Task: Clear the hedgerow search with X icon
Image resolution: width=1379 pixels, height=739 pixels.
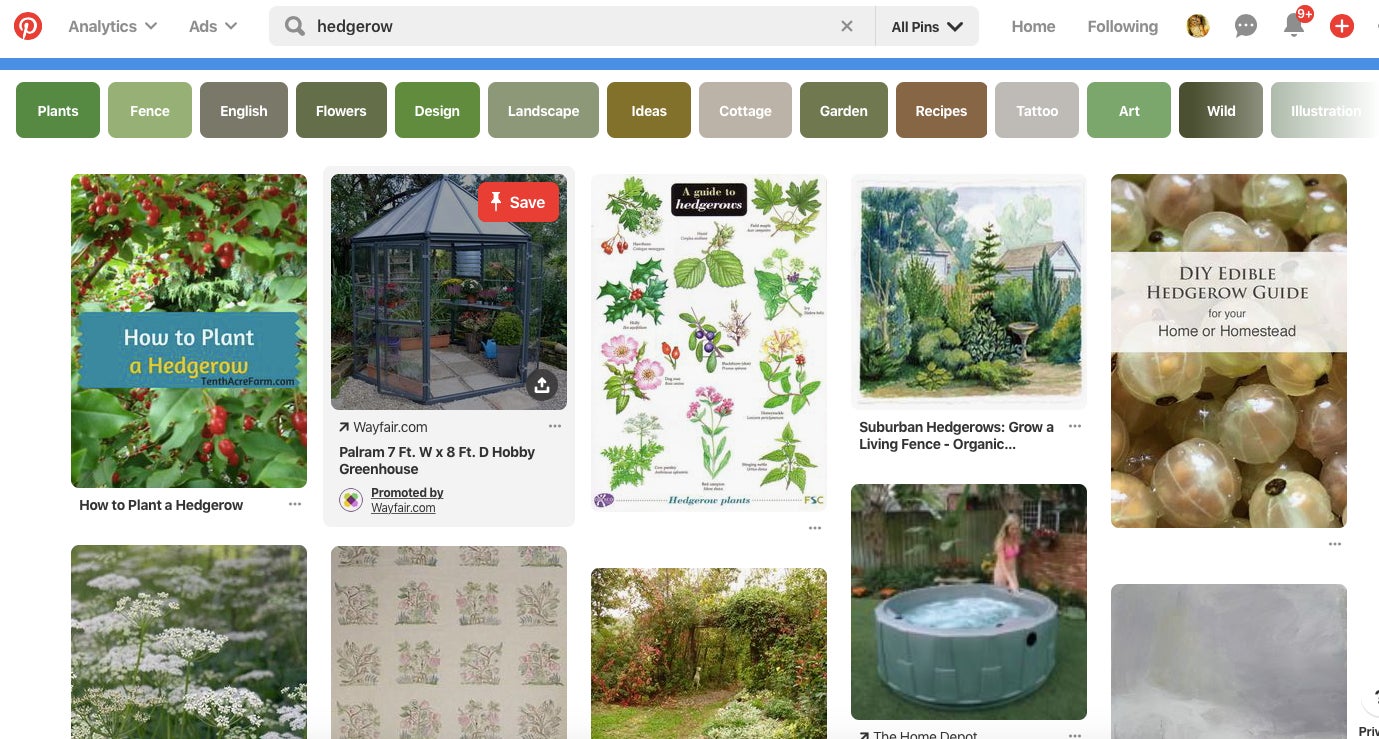Action: click(x=847, y=27)
